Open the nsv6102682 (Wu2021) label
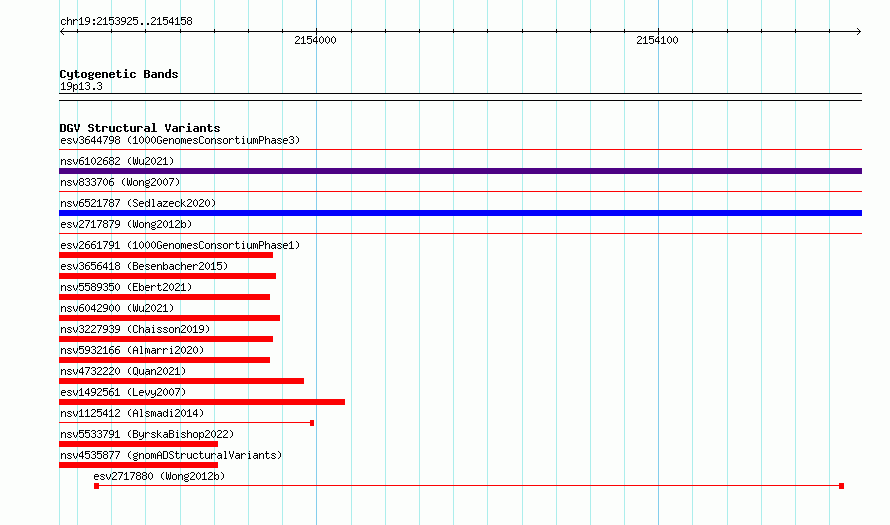The width and height of the screenshot is (890, 525). [117, 161]
